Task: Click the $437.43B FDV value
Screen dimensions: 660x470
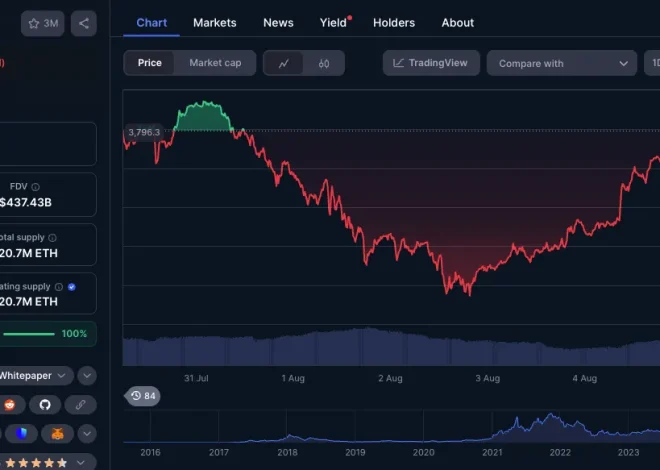Action: [26, 202]
